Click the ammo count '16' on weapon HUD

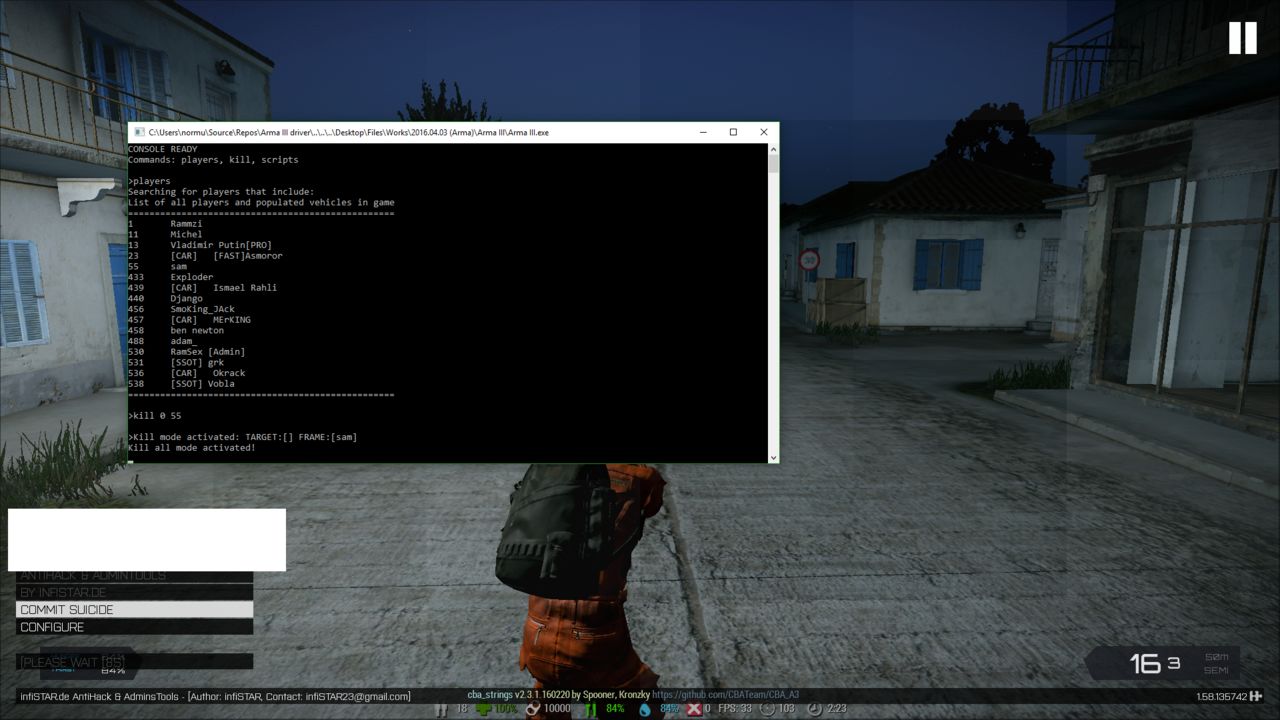[1146, 663]
